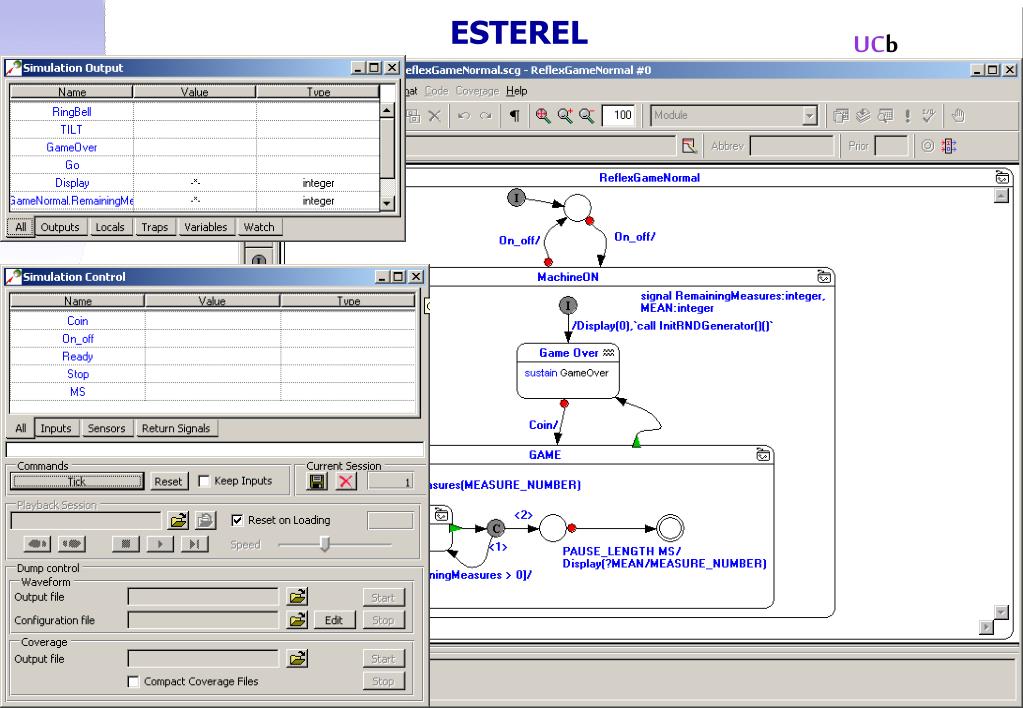Click the hand pan tool icon
The height and width of the screenshot is (708, 1023).
tap(958, 115)
